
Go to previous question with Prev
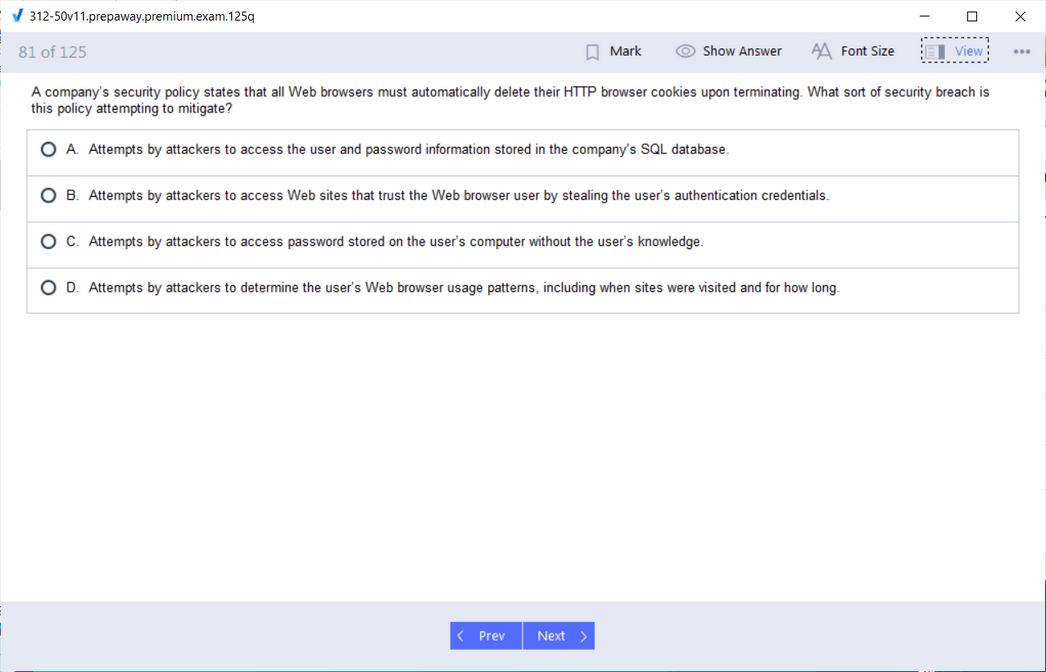[486, 636]
